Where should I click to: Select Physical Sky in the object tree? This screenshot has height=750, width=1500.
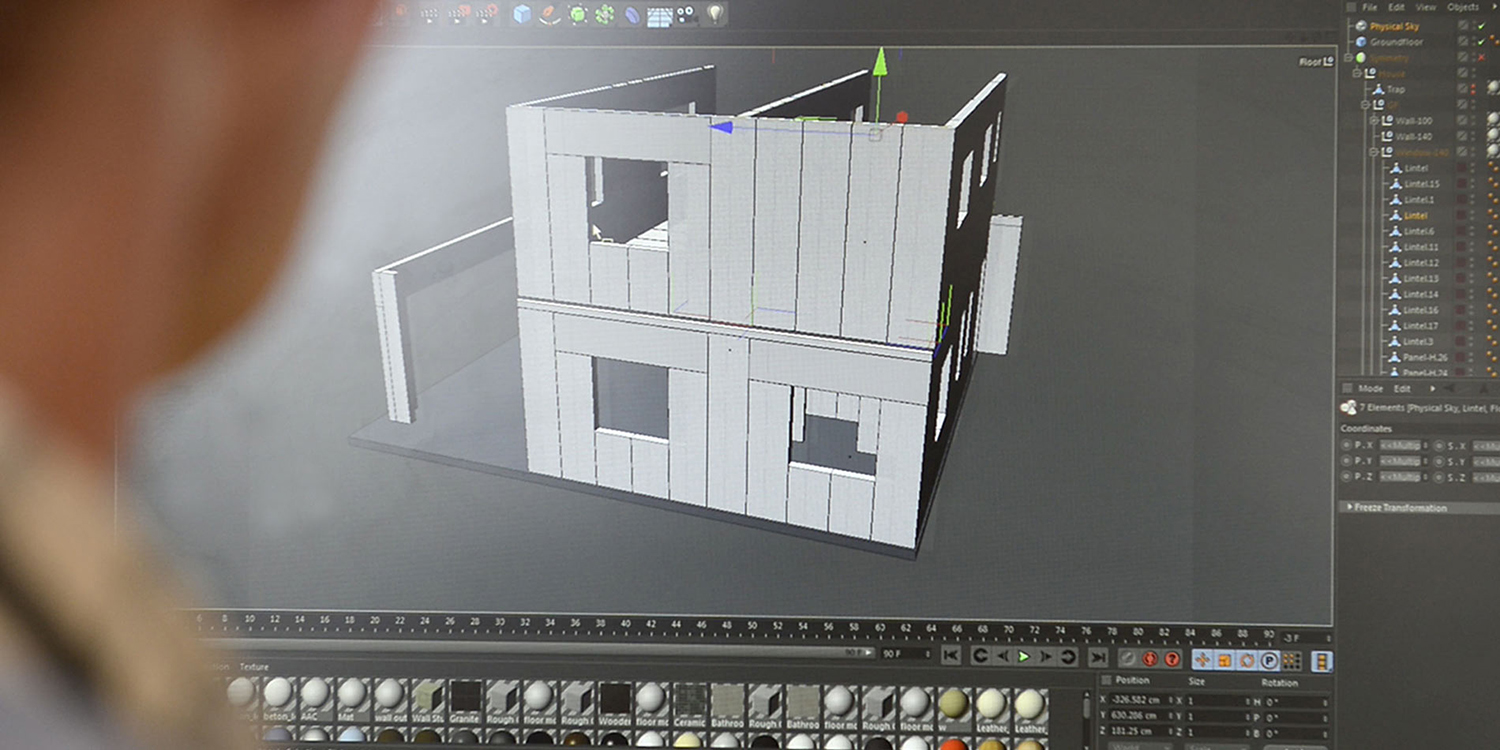(x=1395, y=26)
